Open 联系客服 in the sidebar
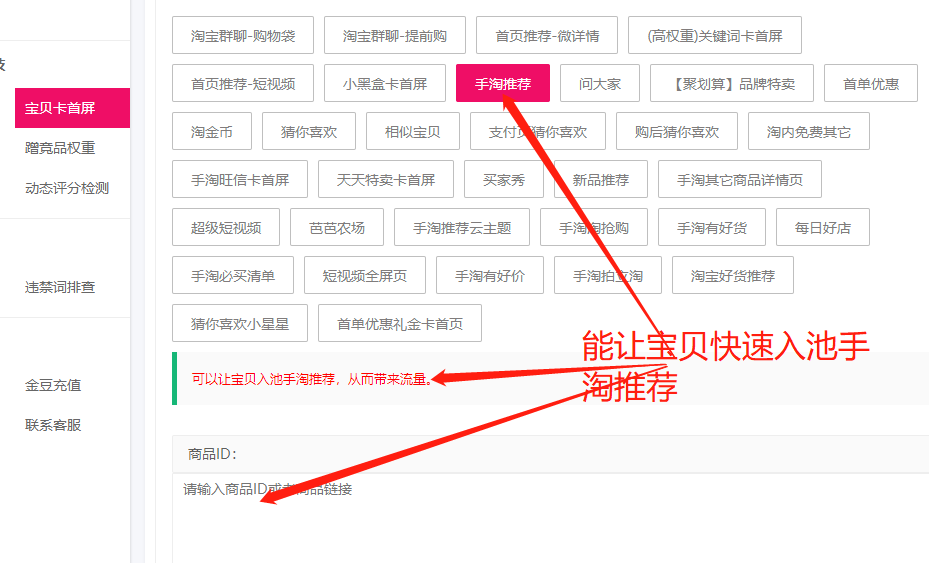Screen dimensions: 929x563 coord(53,425)
